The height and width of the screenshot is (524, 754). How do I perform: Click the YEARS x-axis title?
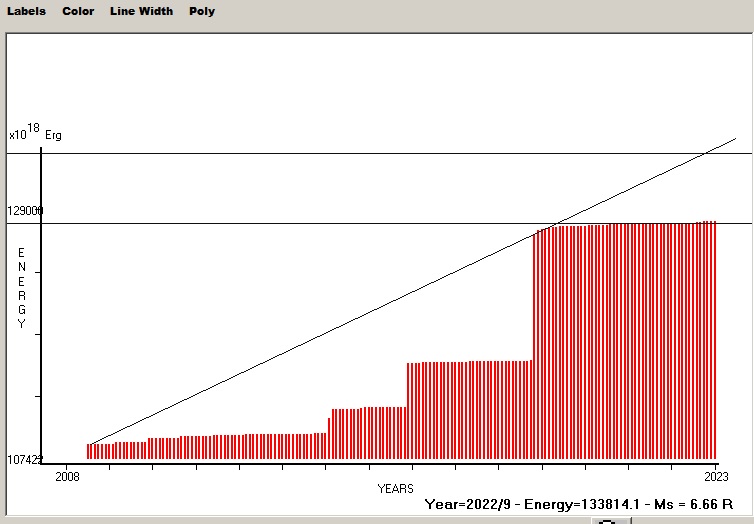(395, 488)
